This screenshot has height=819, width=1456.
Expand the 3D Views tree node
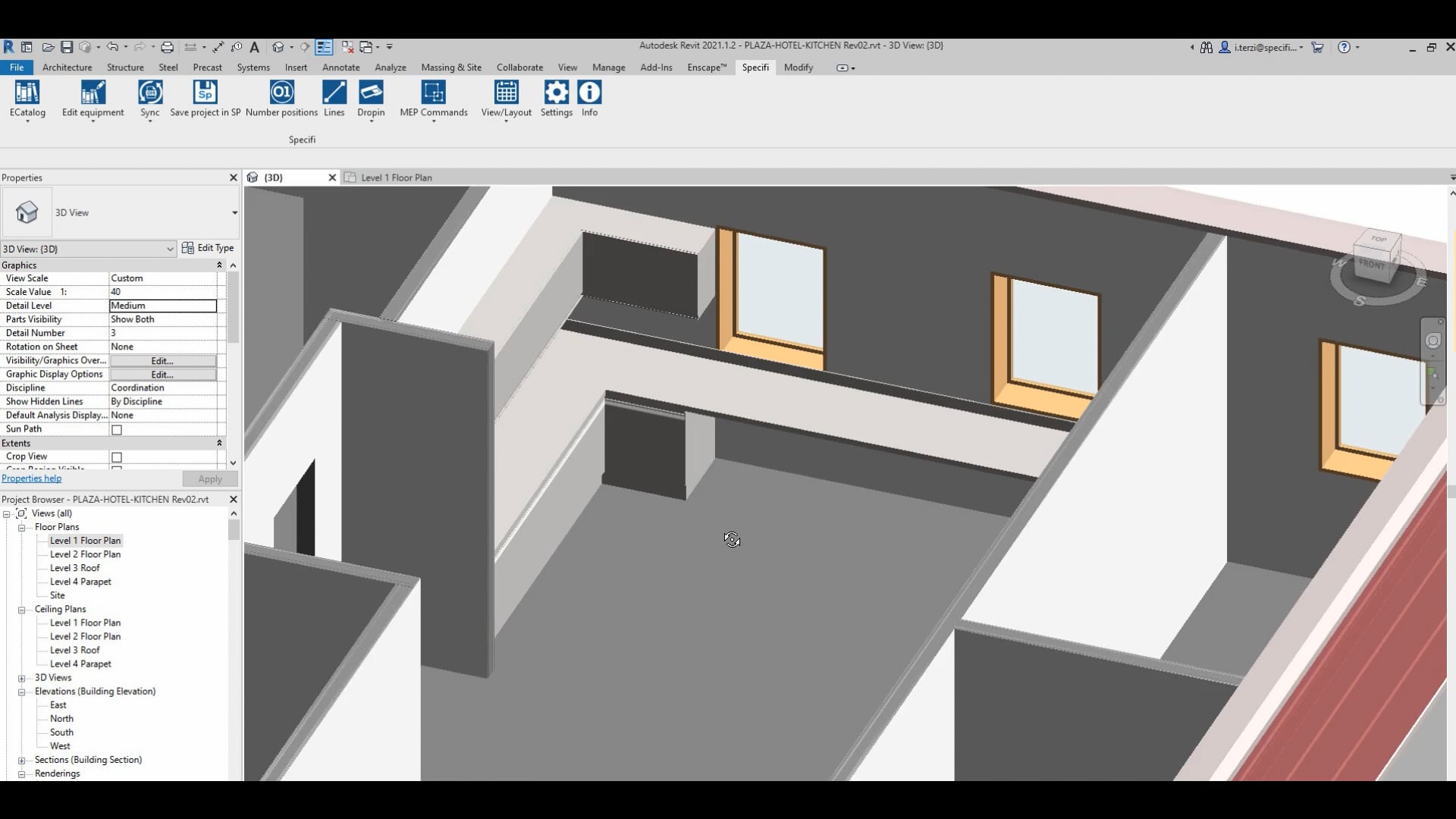[x=22, y=679]
